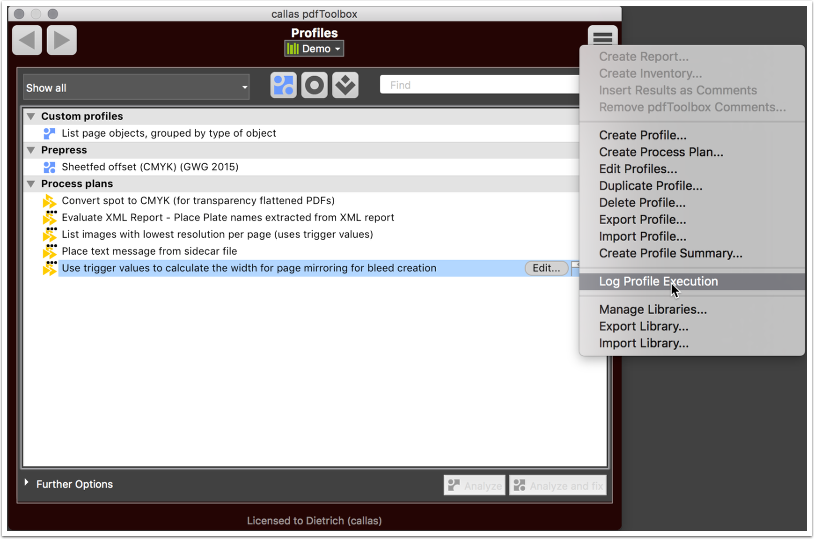Choose Import Library... menu entry
Viewport: 814px width, 539px height.
pos(643,343)
